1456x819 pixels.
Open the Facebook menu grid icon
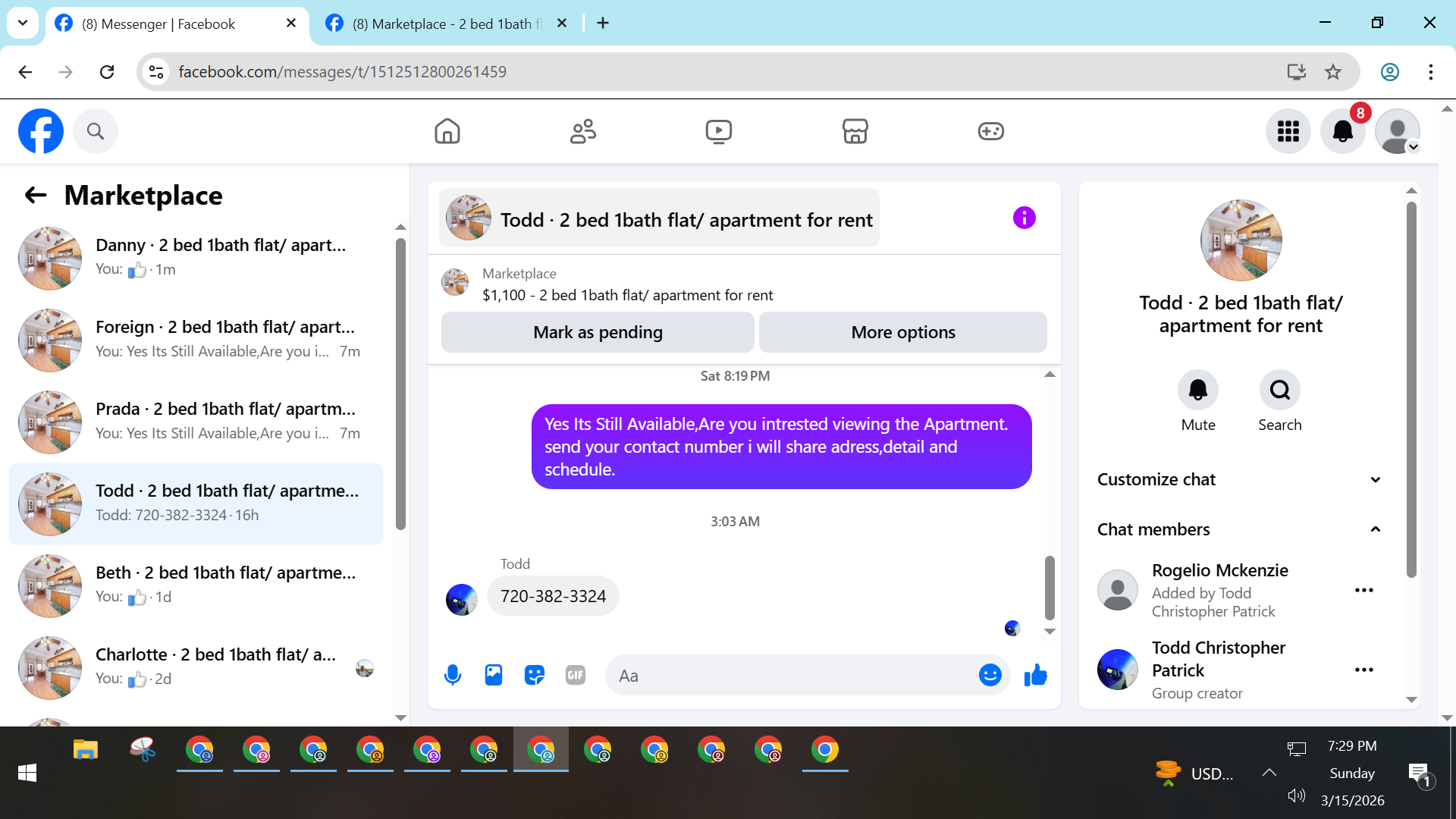pos(1288,131)
